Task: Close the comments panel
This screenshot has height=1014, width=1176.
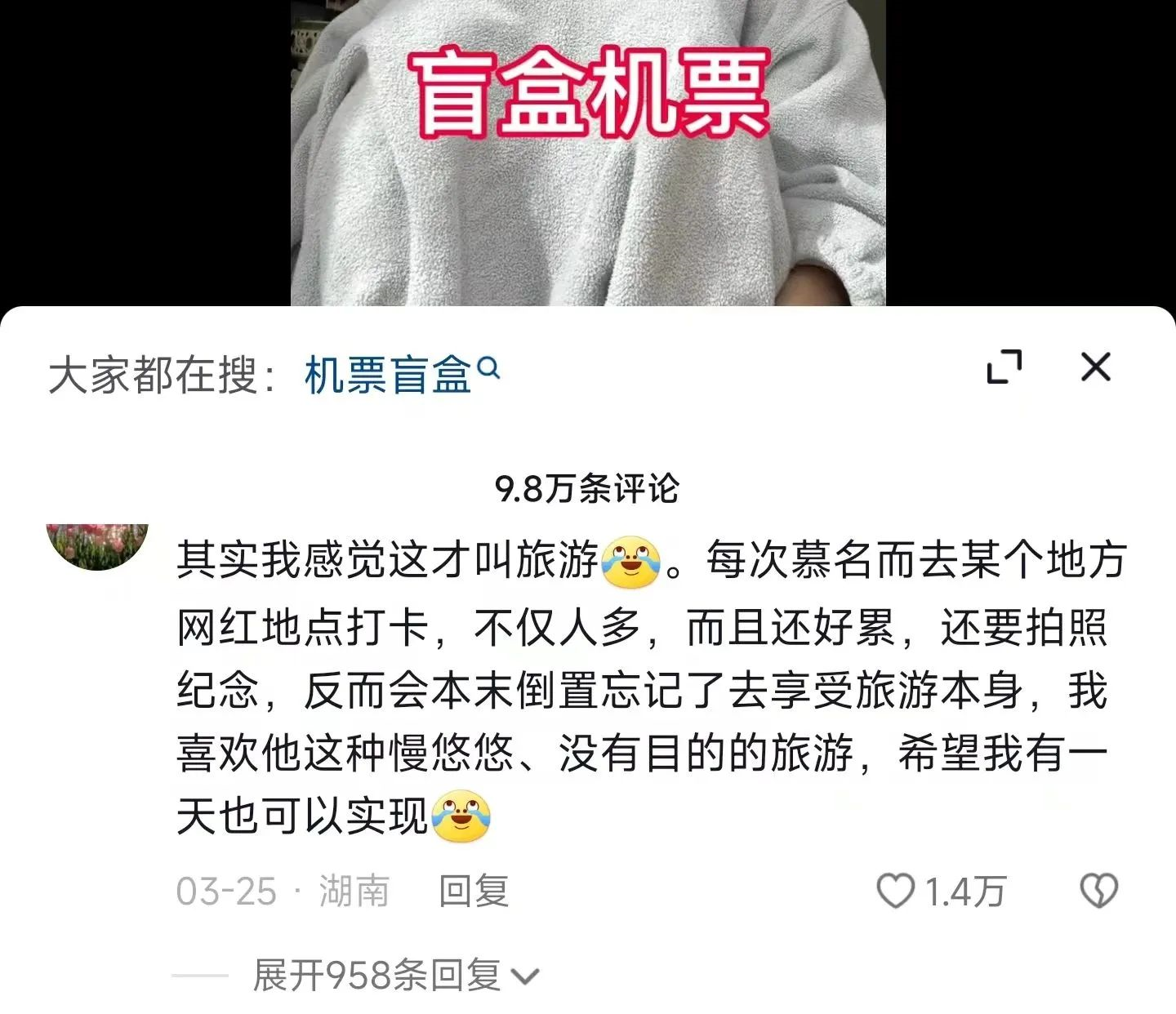Action: pos(1095,367)
